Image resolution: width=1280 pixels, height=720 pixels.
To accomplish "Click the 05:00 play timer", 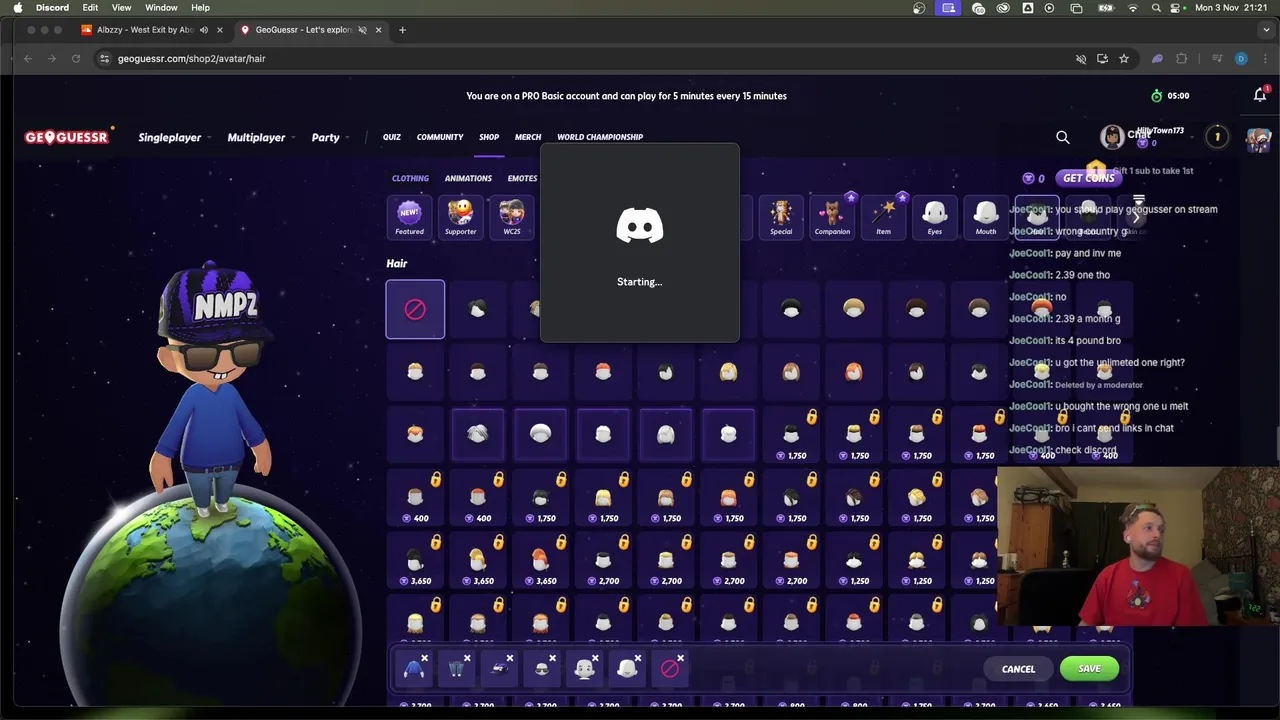I will [1170, 96].
